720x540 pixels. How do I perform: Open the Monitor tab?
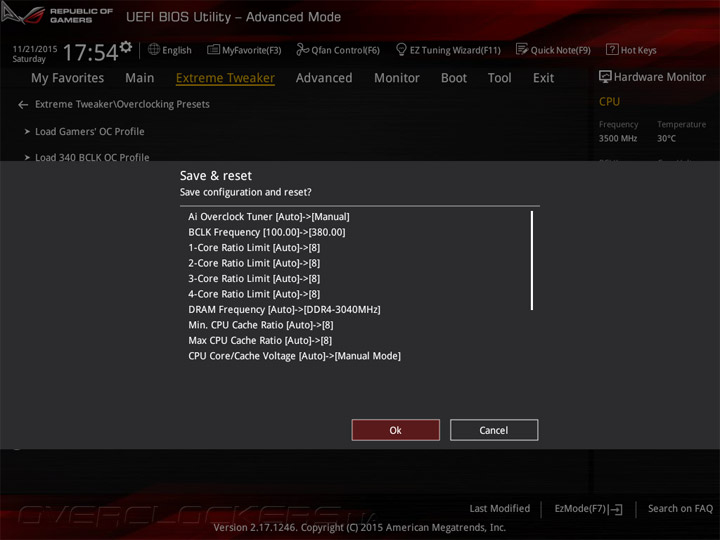(x=397, y=78)
